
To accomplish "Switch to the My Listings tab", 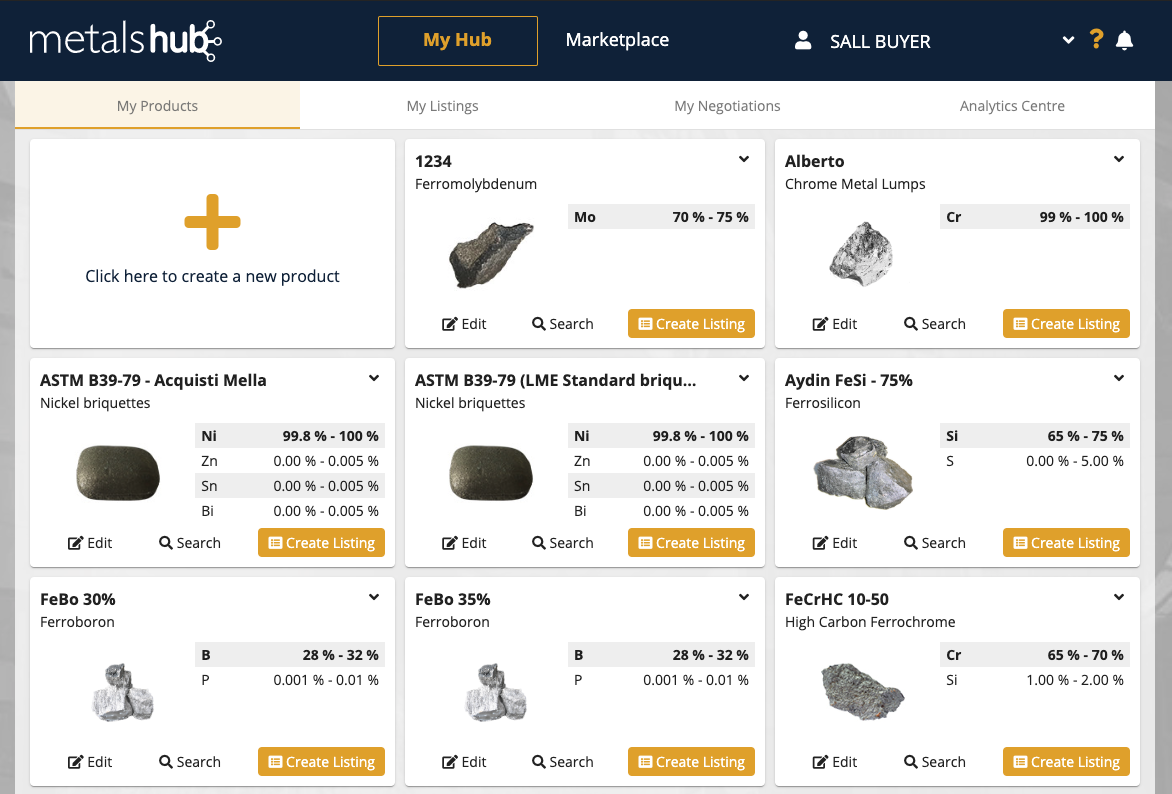I will [442, 105].
